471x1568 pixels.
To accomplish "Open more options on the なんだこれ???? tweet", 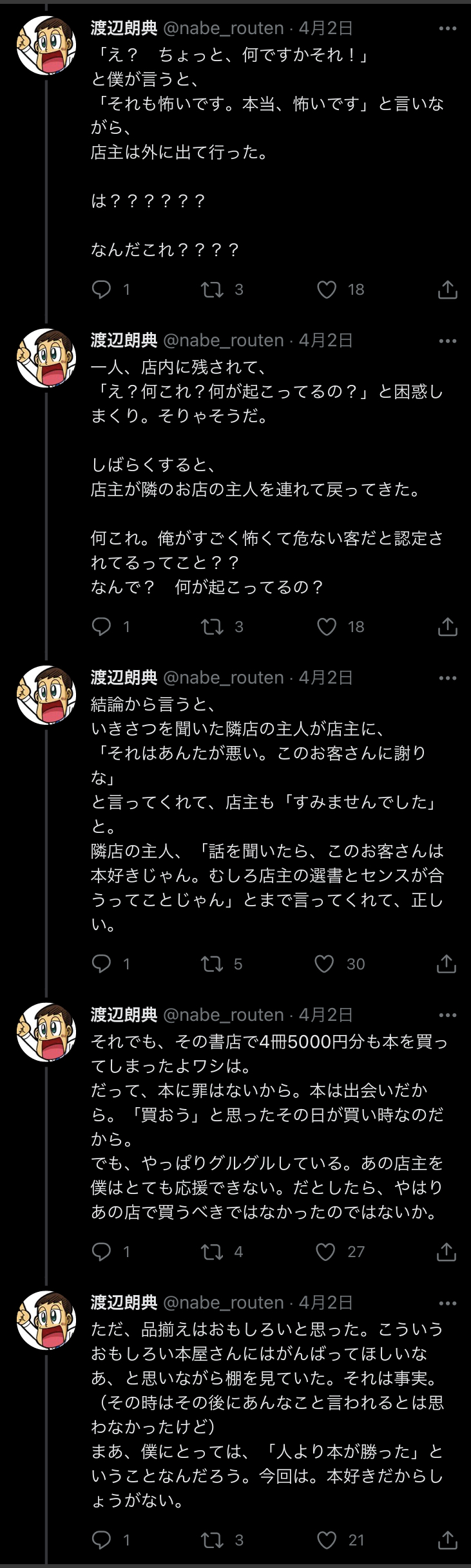I will 447,28.
